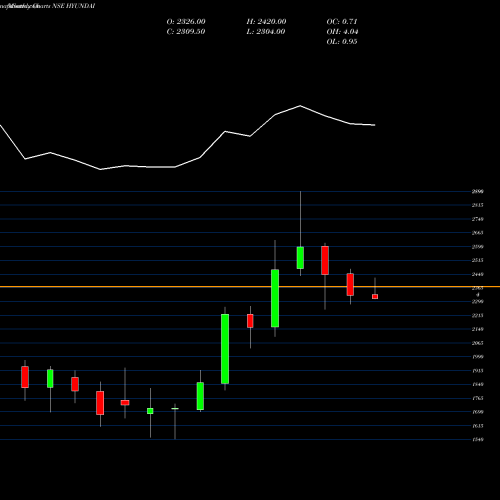Click the 2213 price axis label
The width and height of the screenshot is (500, 500).
tap(477, 316)
